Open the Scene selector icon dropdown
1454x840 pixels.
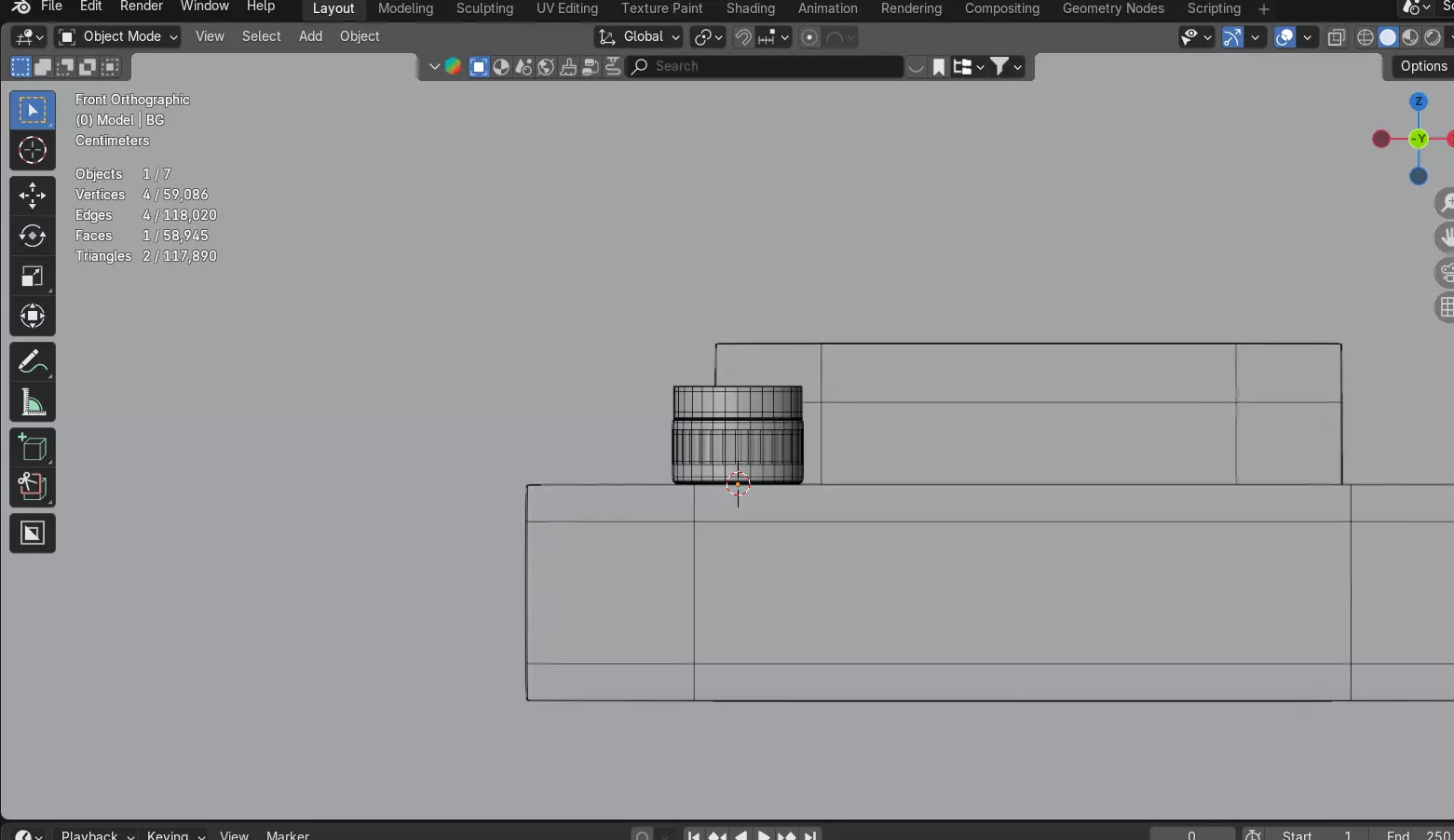point(1418,7)
